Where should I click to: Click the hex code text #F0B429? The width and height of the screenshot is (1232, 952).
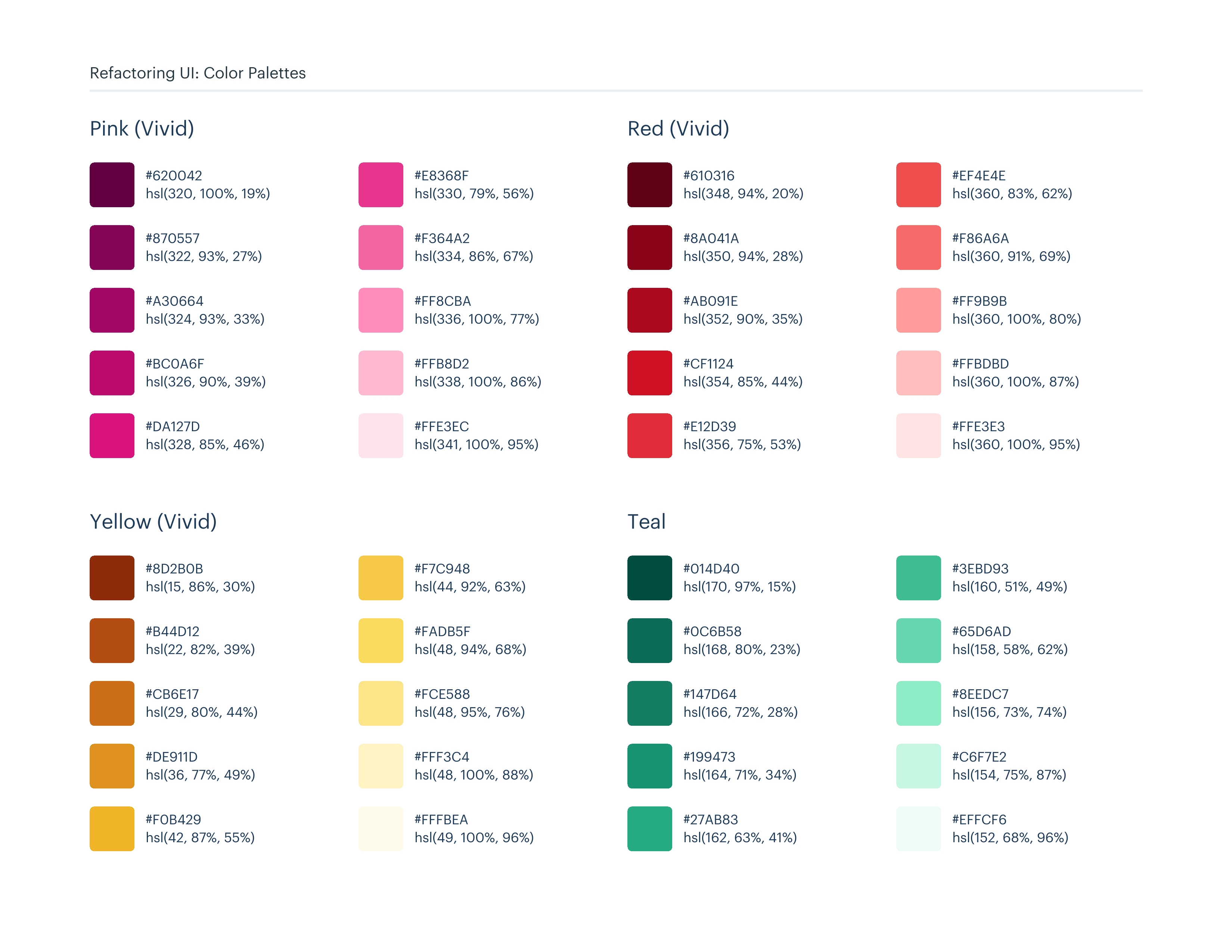pos(173,819)
